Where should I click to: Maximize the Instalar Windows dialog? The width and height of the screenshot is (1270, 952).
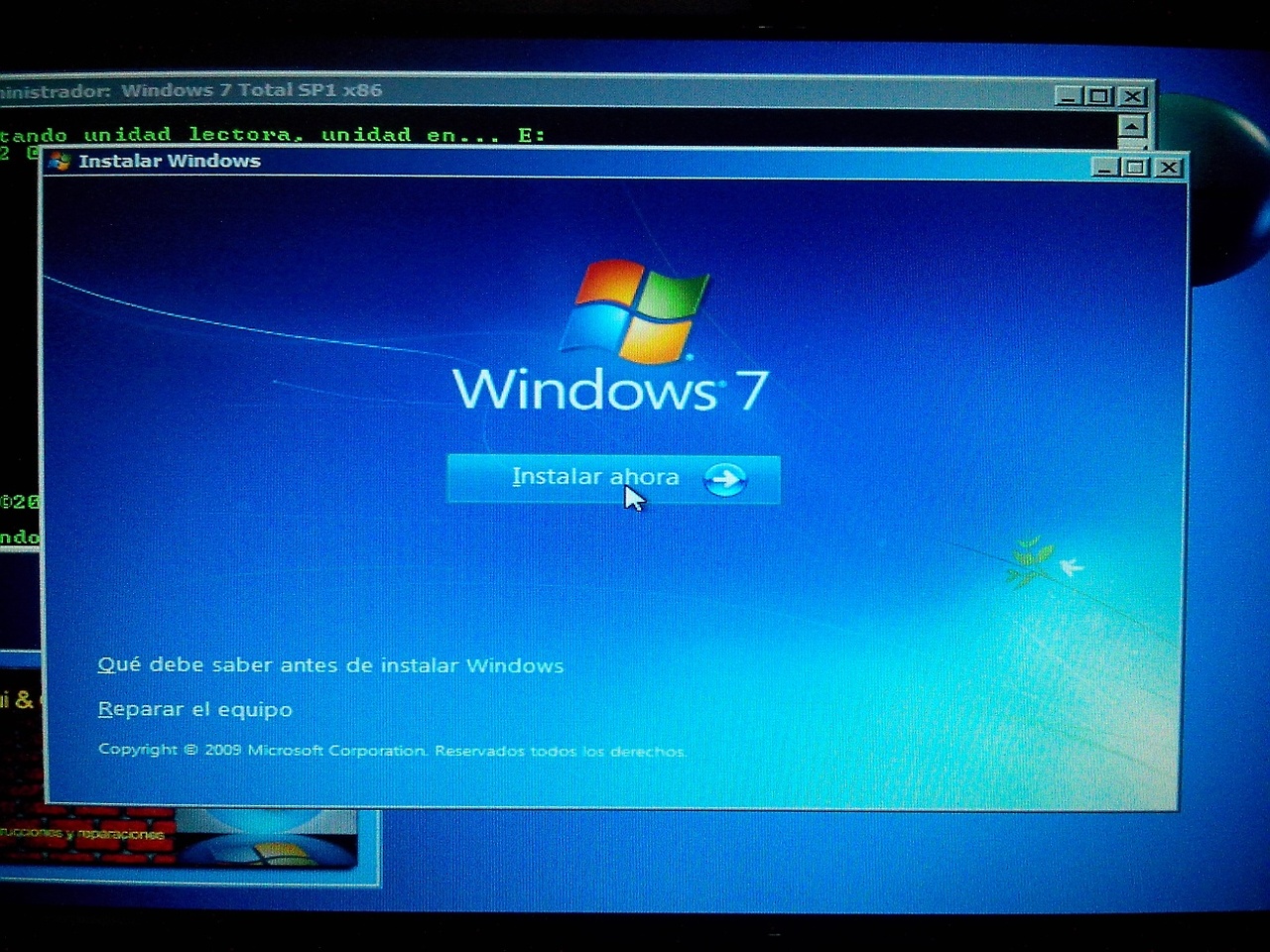[x=1136, y=168]
